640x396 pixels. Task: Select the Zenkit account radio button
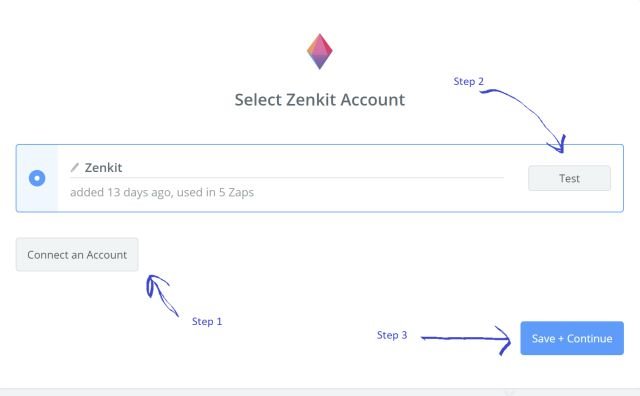[37, 178]
